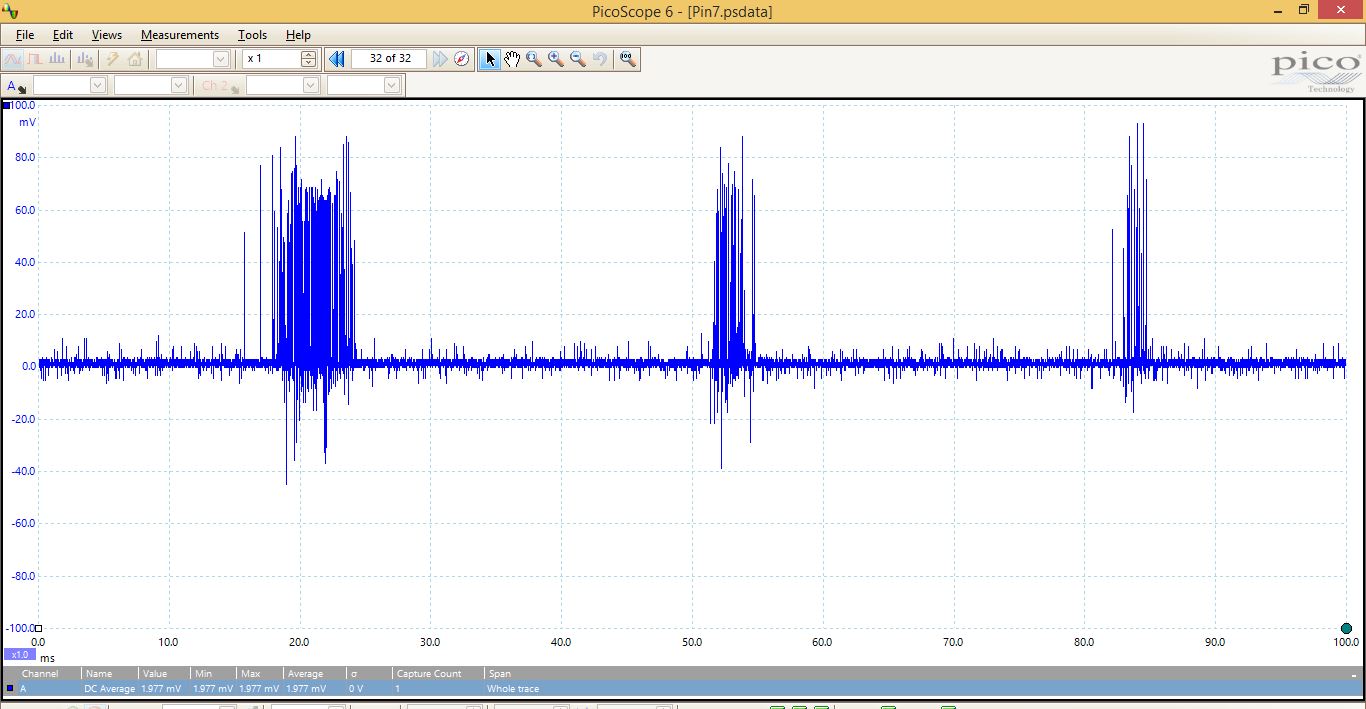Expand the Channel A range dropdown
The height and width of the screenshot is (709, 1366).
97,86
